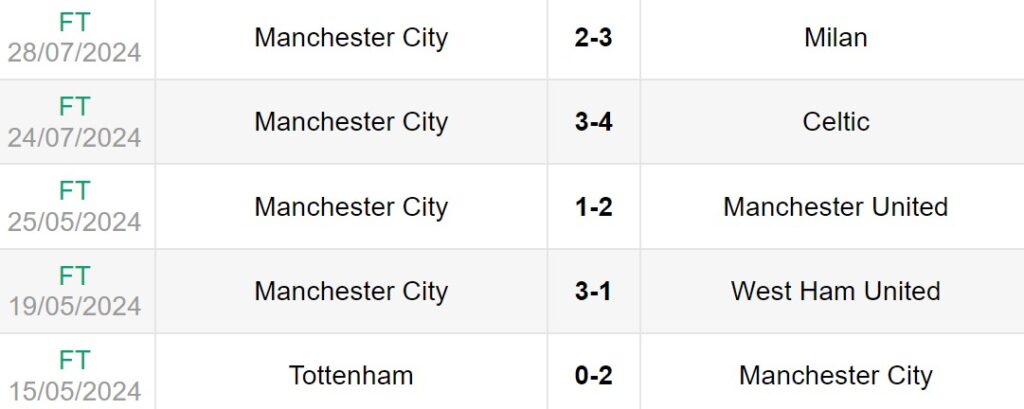The height and width of the screenshot is (409, 1024).
Task: Open the 1-2 match score
Action: pos(594,207)
